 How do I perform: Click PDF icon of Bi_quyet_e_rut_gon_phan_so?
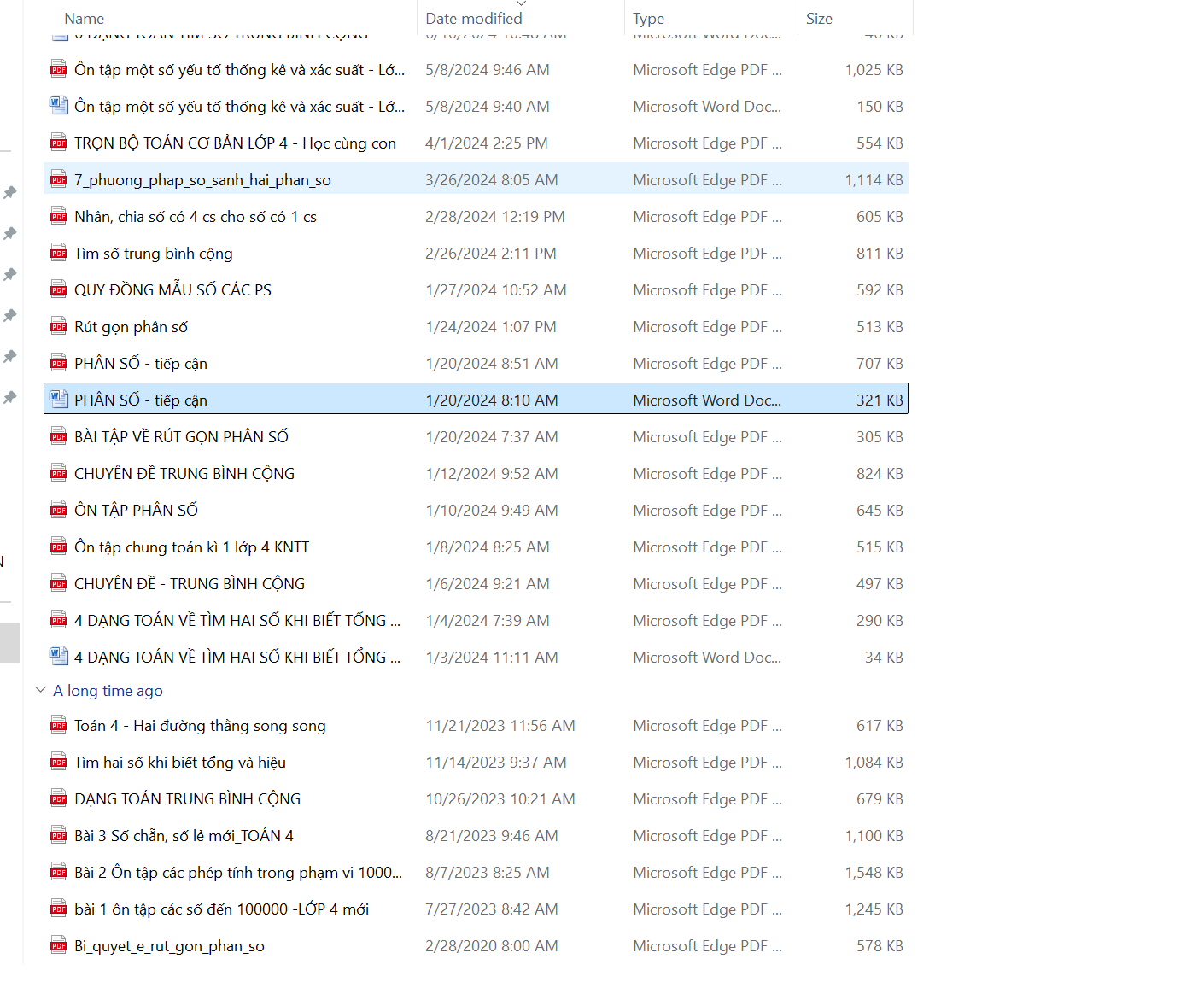tap(58, 945)
